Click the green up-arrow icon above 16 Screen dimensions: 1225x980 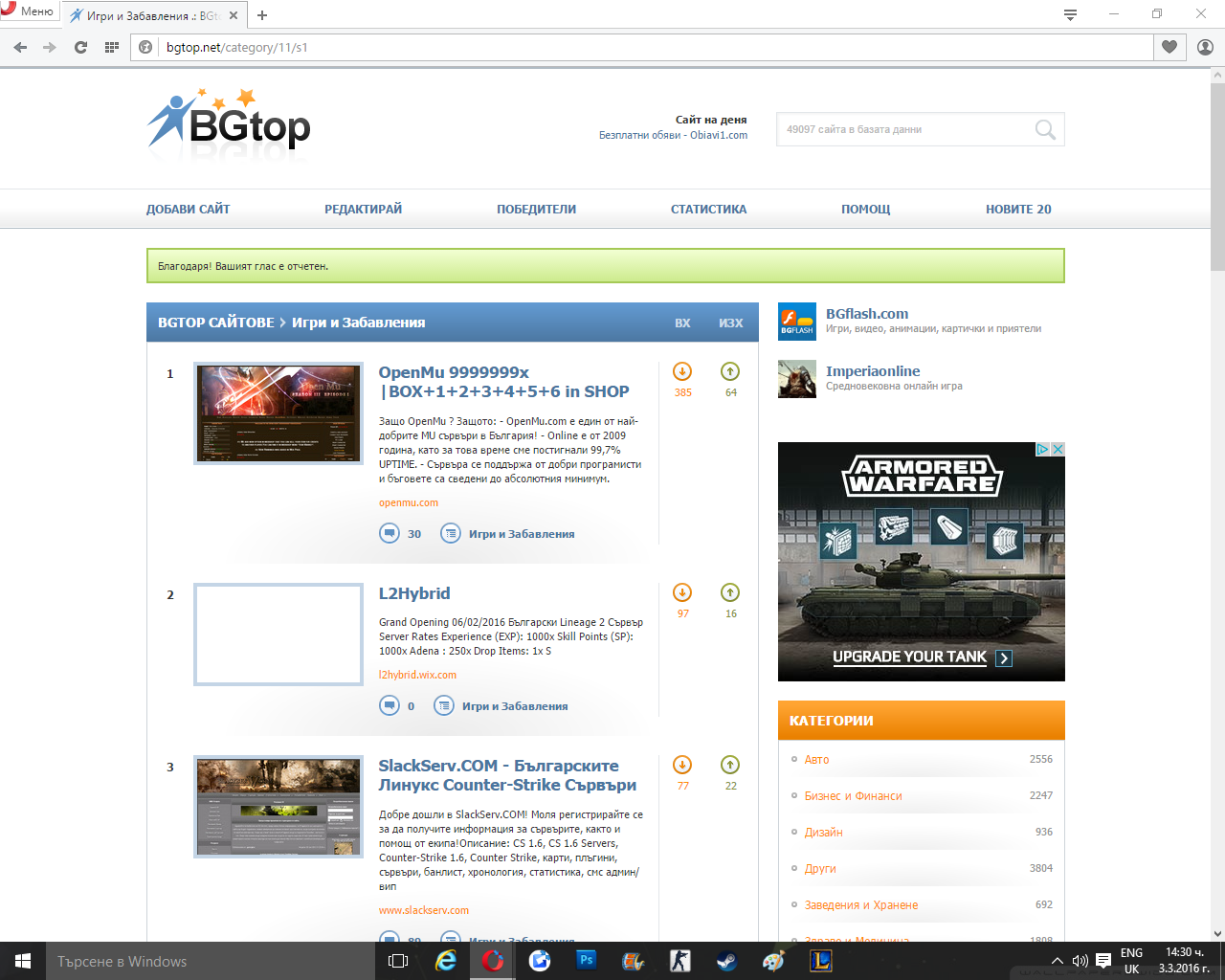(730, 592)
